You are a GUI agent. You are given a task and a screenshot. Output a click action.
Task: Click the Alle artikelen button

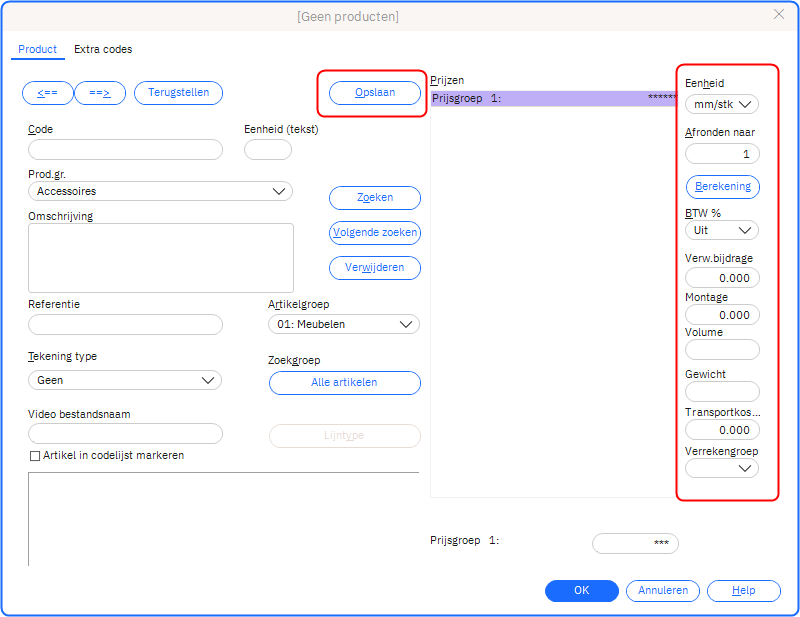344,383
